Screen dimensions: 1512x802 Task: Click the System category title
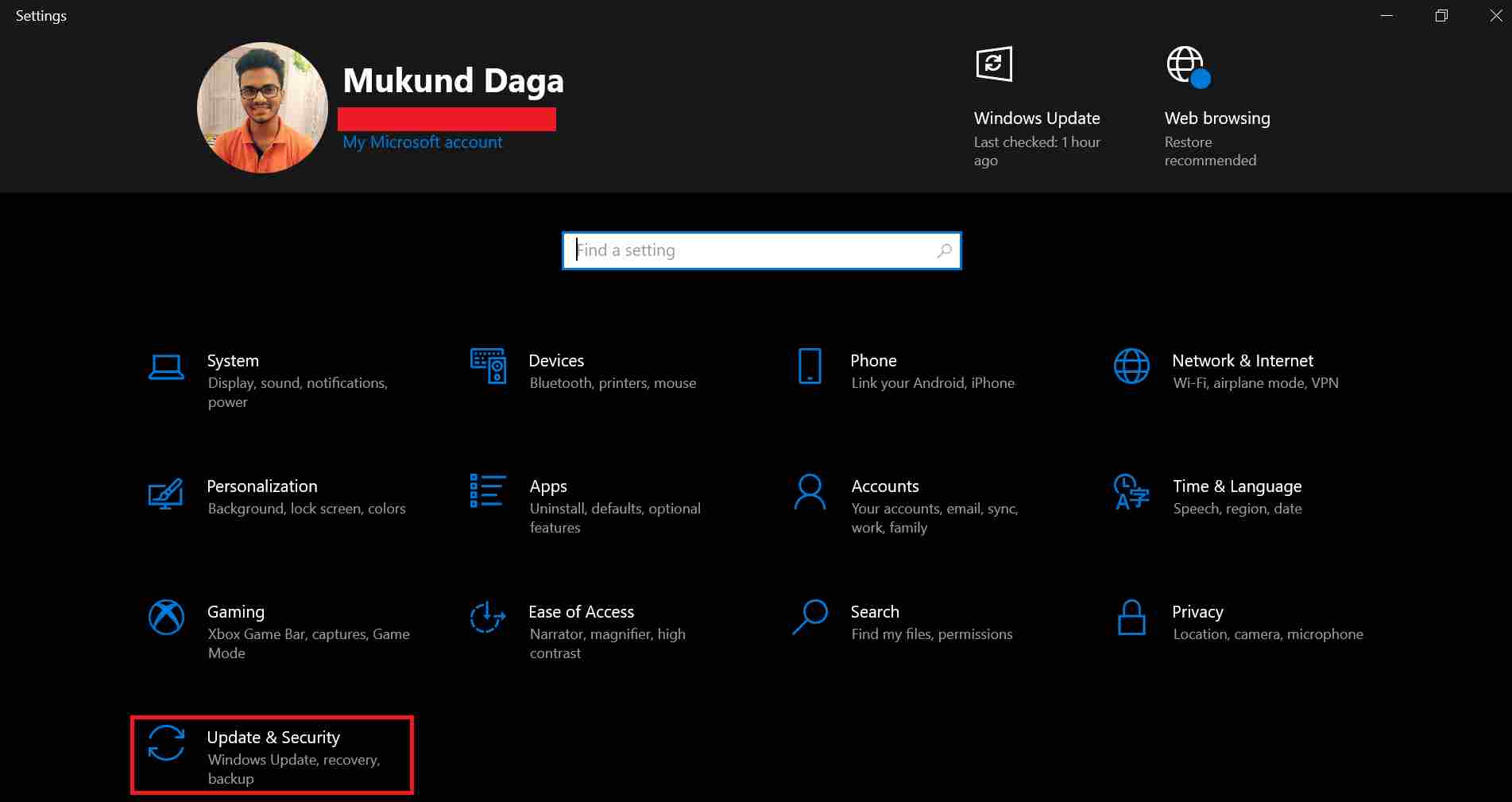pyautogui.click(x=233, y=361)
